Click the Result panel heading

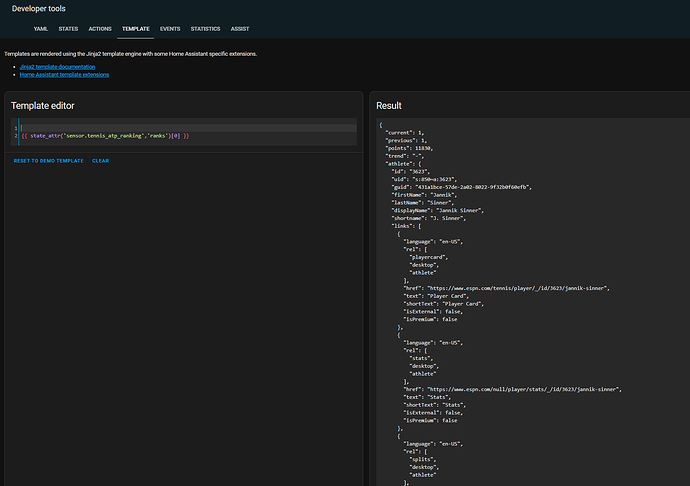click(389, 105)
